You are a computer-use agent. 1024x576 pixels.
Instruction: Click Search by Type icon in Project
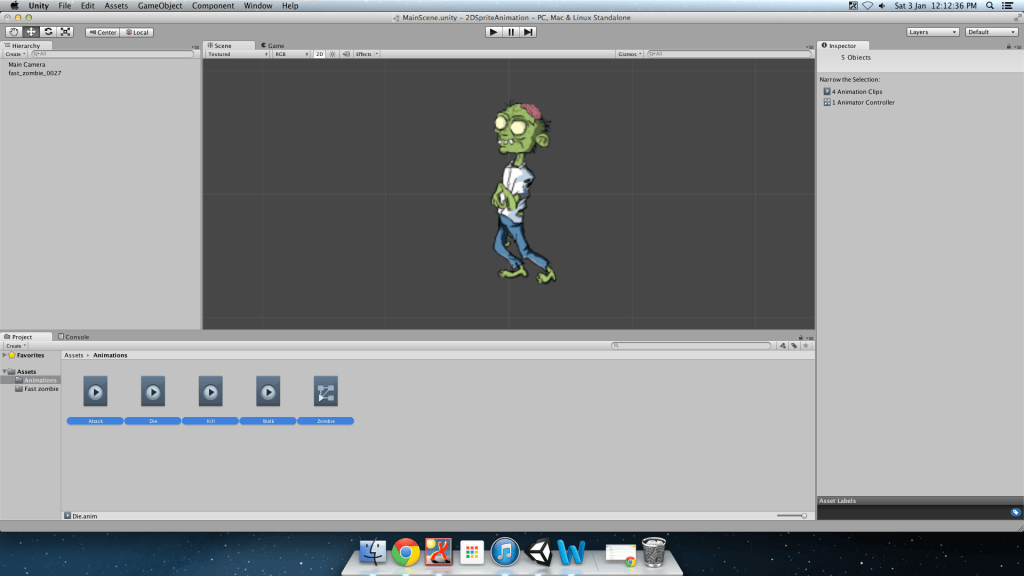click(x=783, y=346)
